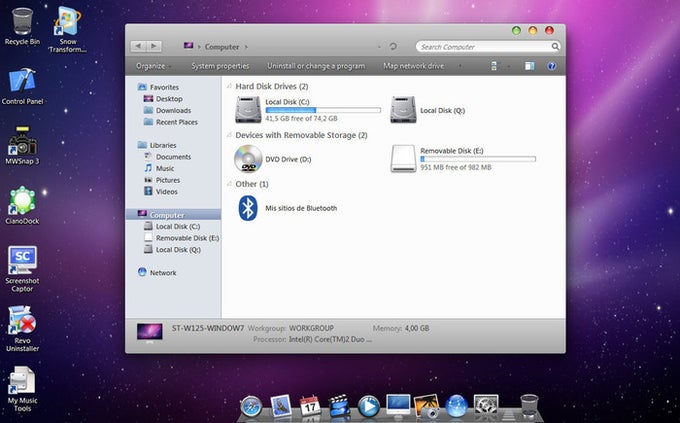Launch CianoDock desktop shortcut
Image resolution: width=680 pixels, height=423 pixels.
coord(22,206)
